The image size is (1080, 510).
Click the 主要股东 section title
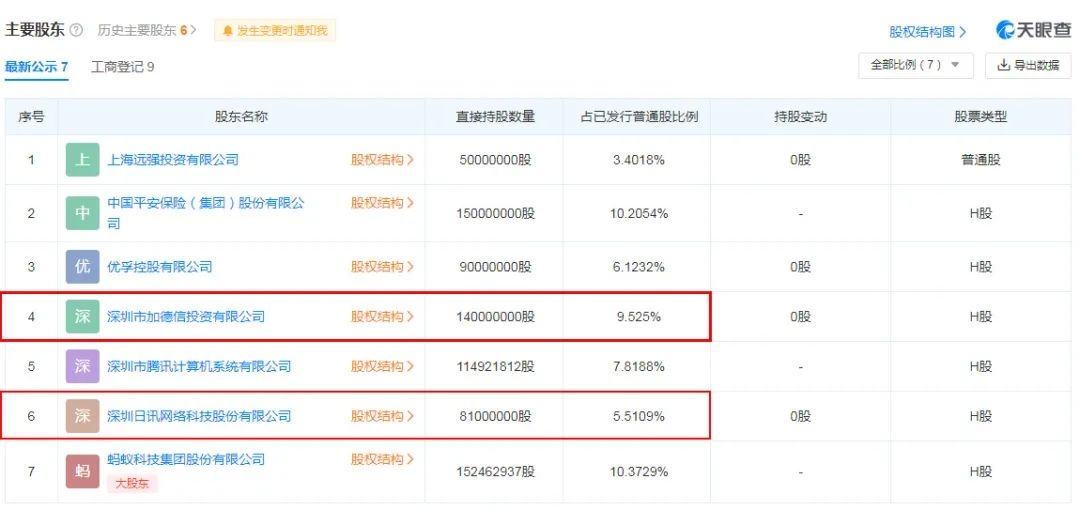pyautogui.click(x=34, y=30)
